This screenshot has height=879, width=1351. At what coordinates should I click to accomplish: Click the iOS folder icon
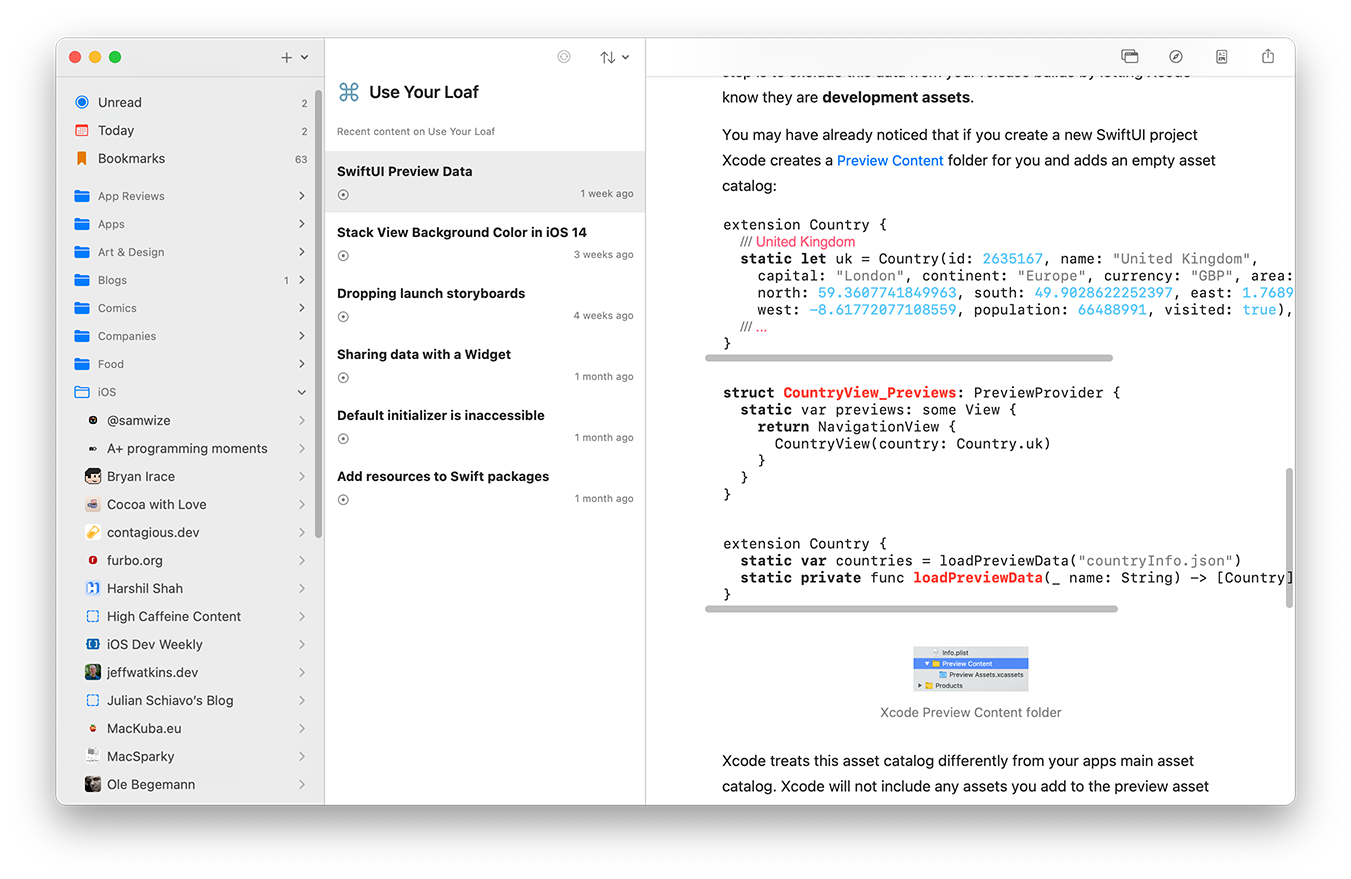[82, 392]
